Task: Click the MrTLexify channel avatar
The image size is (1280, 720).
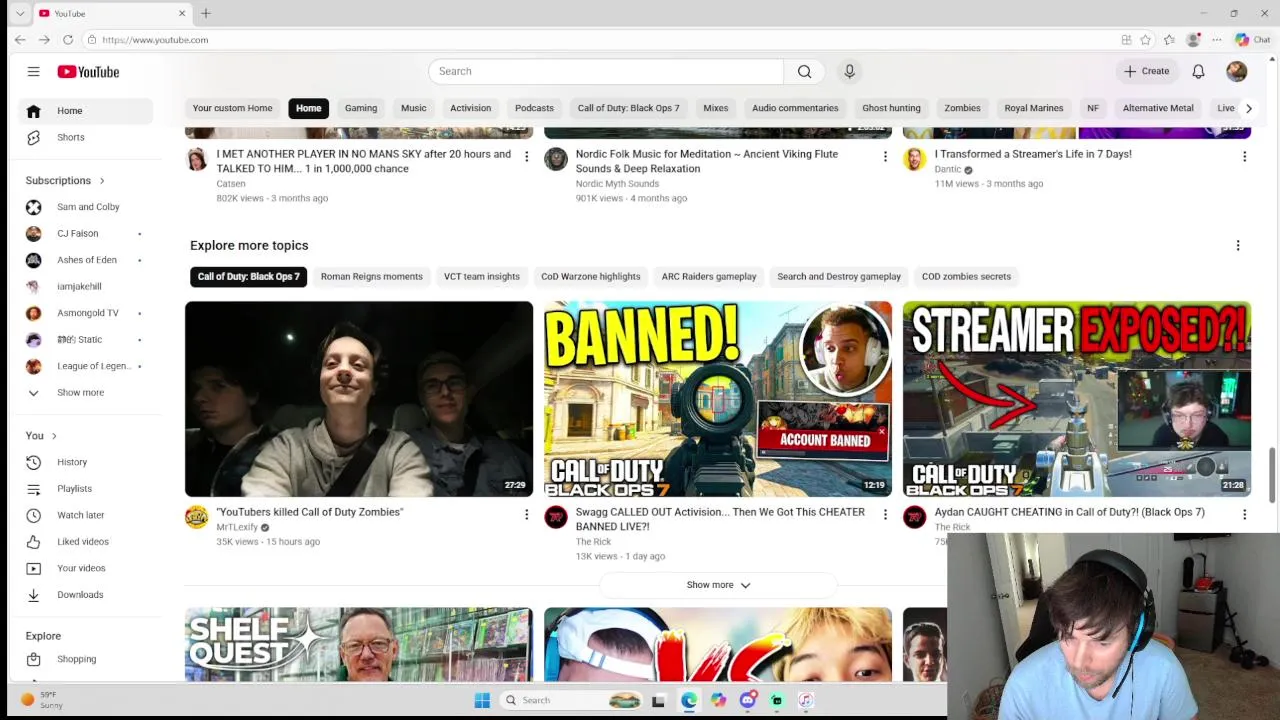Action: [x=197, y=517]
